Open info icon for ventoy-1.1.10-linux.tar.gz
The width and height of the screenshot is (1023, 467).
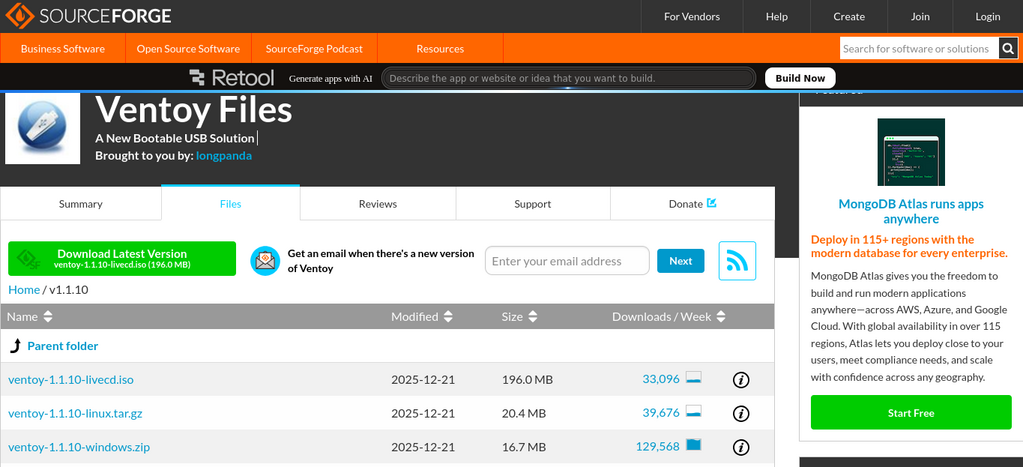click(741, 413)
